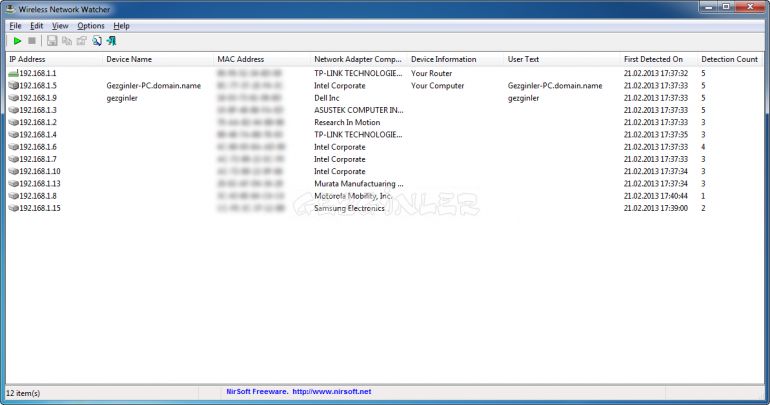
Task: Click the Your Computer device information cell
Action: [438, 85]
